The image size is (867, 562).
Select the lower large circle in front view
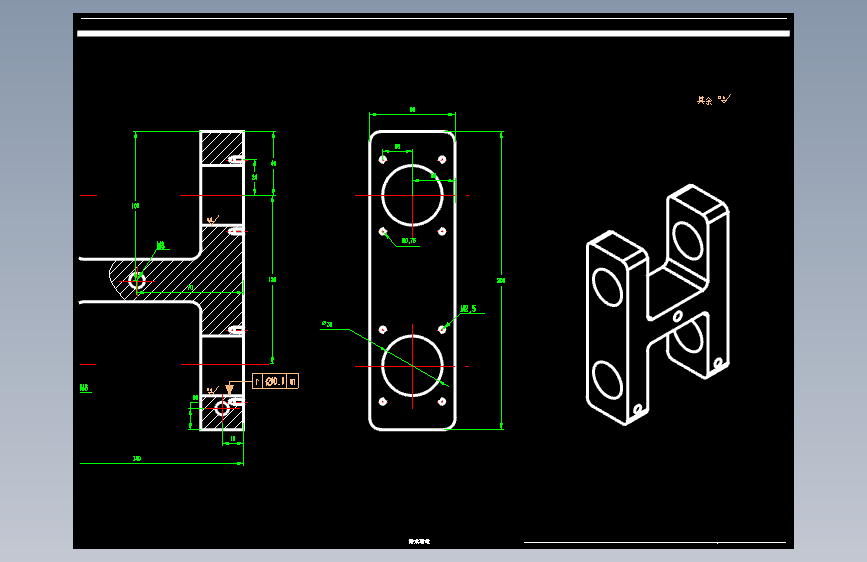pyautogui.click(x=412, y=366)
